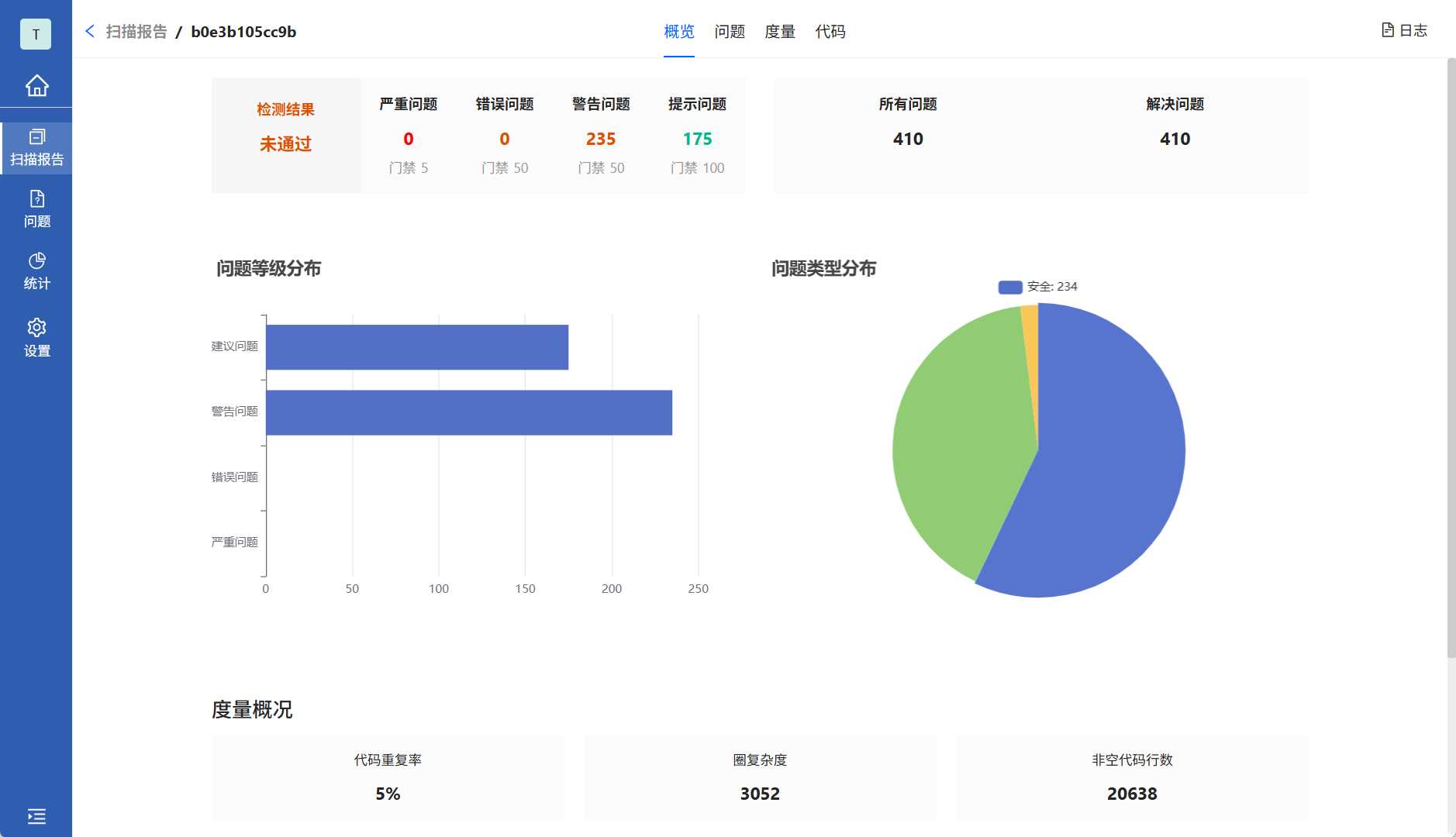Click the 警告问题 count 235
Viewport: 1456px width, 837px height.
pyautogui.click(x=601, y=139)
